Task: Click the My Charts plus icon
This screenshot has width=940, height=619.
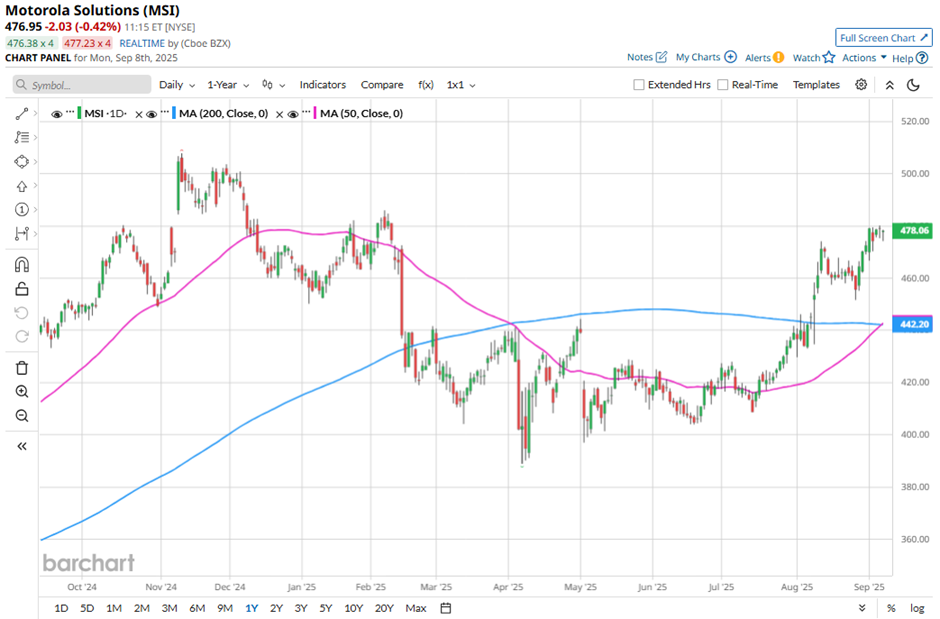Action: click(730, 57)
